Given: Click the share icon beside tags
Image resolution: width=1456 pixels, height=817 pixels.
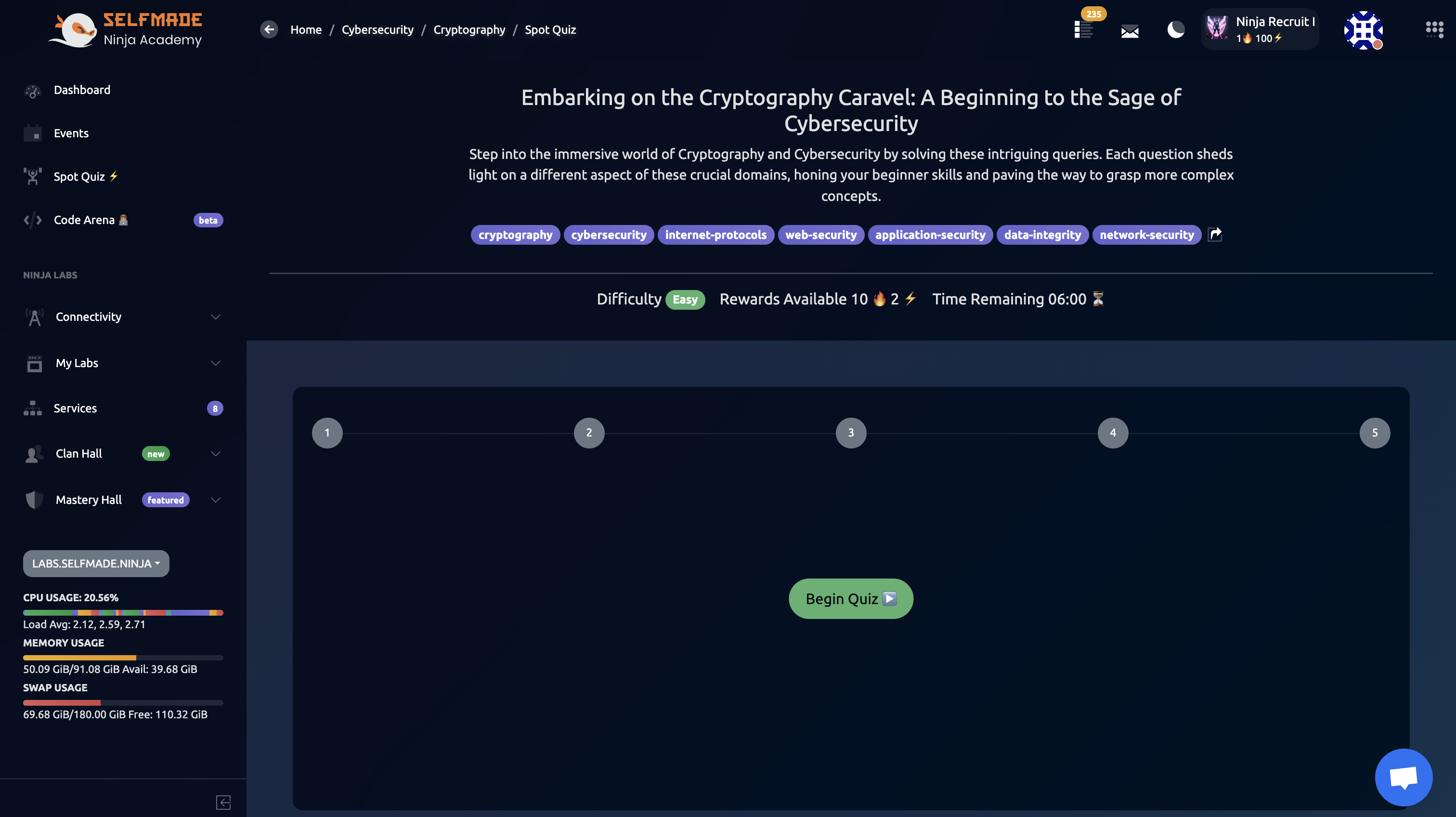Looking at the screenshot, I should (1215, 234).
